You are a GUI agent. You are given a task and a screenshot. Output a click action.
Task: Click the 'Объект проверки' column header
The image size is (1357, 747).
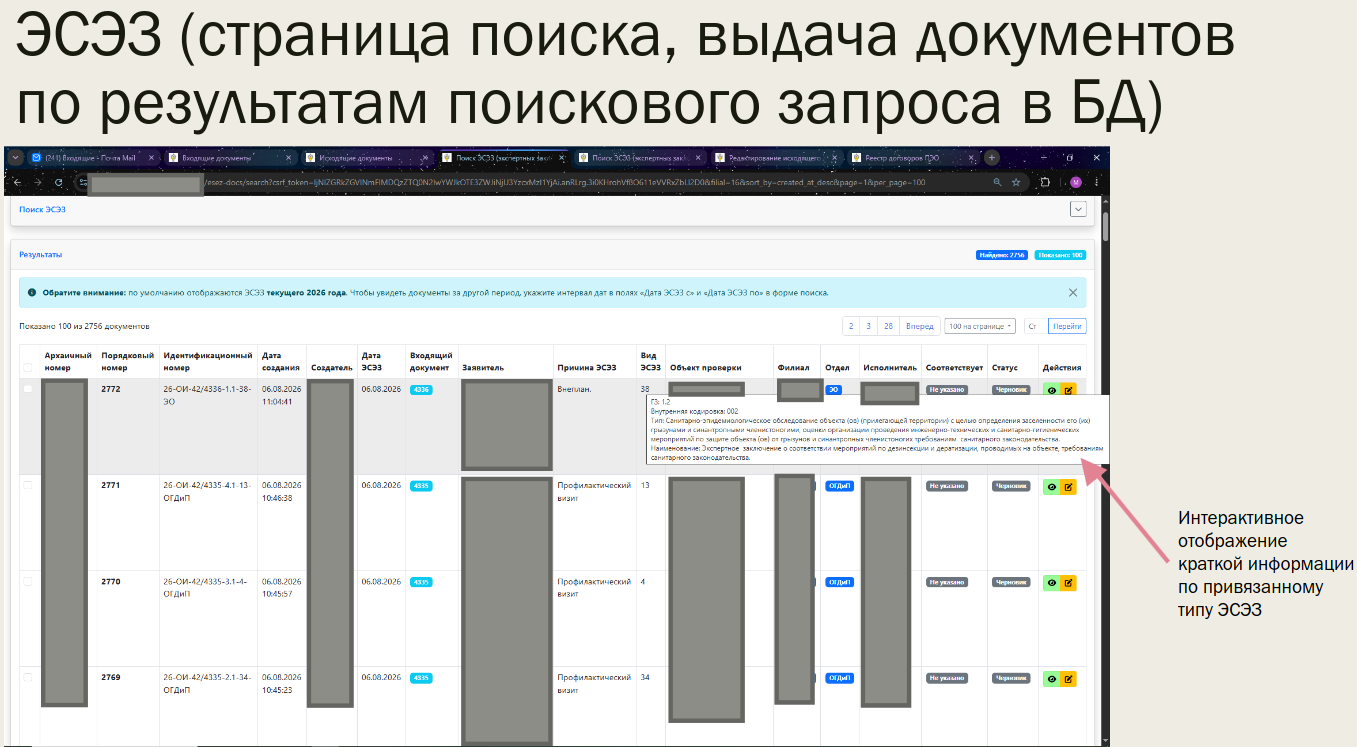pos(706,368)
